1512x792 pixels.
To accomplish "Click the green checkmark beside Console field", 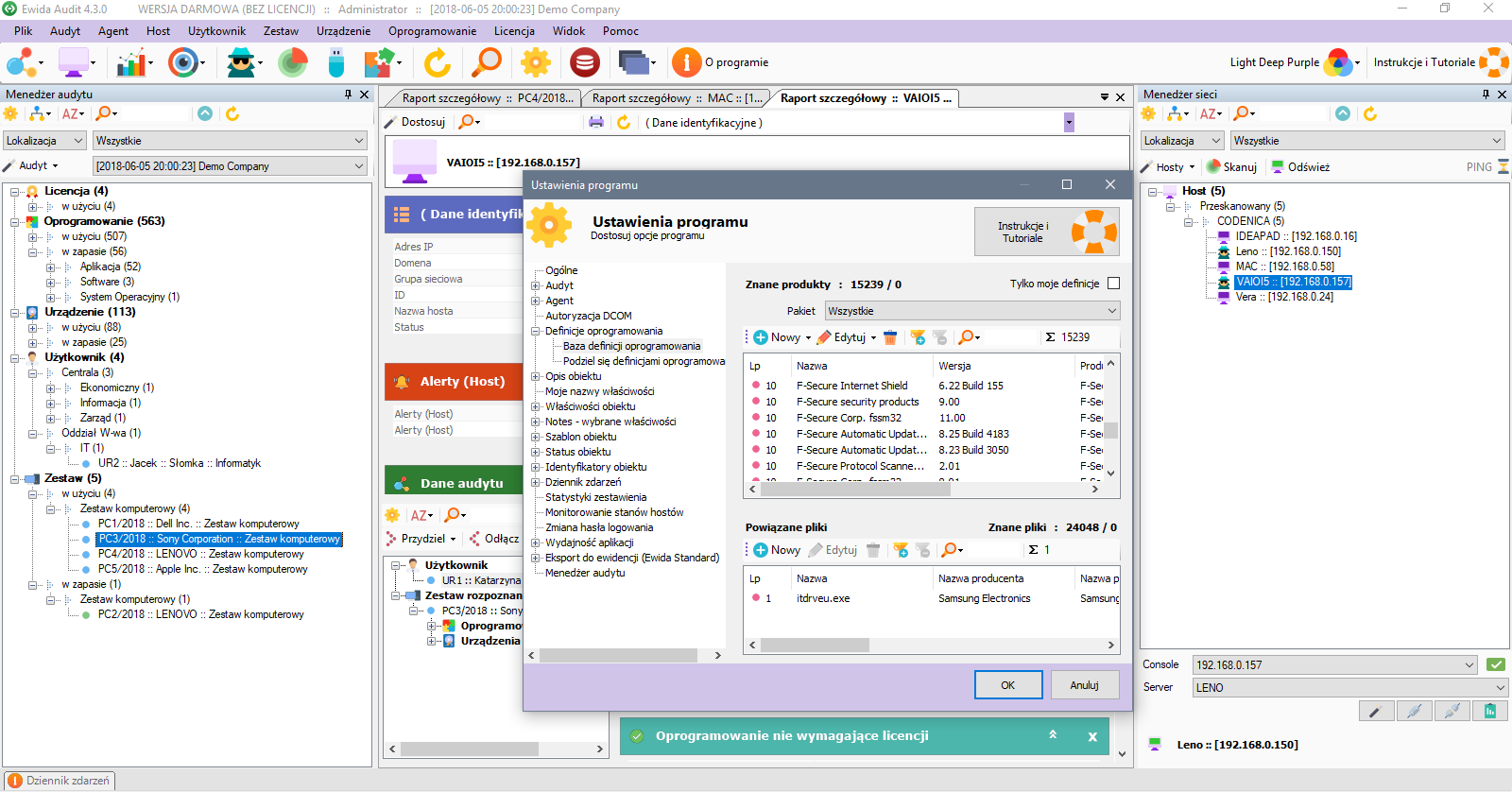I will (1496, 664).
